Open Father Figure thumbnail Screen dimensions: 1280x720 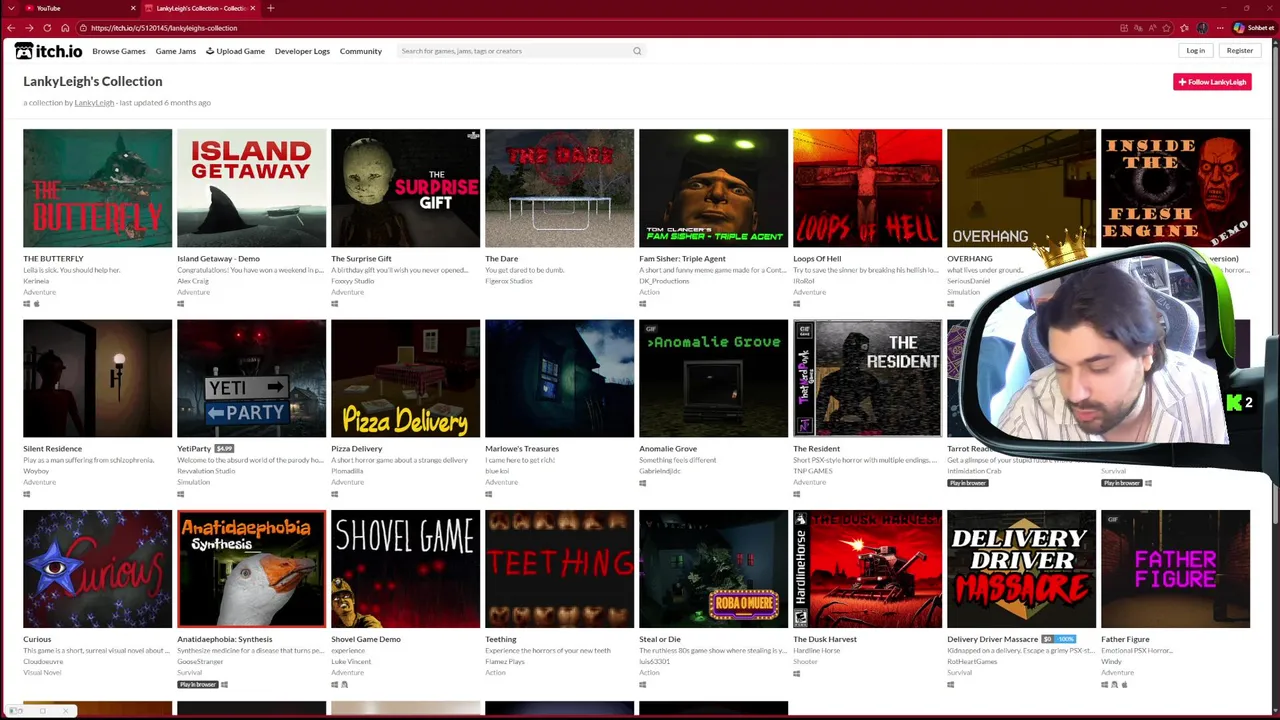(1176, 569)
